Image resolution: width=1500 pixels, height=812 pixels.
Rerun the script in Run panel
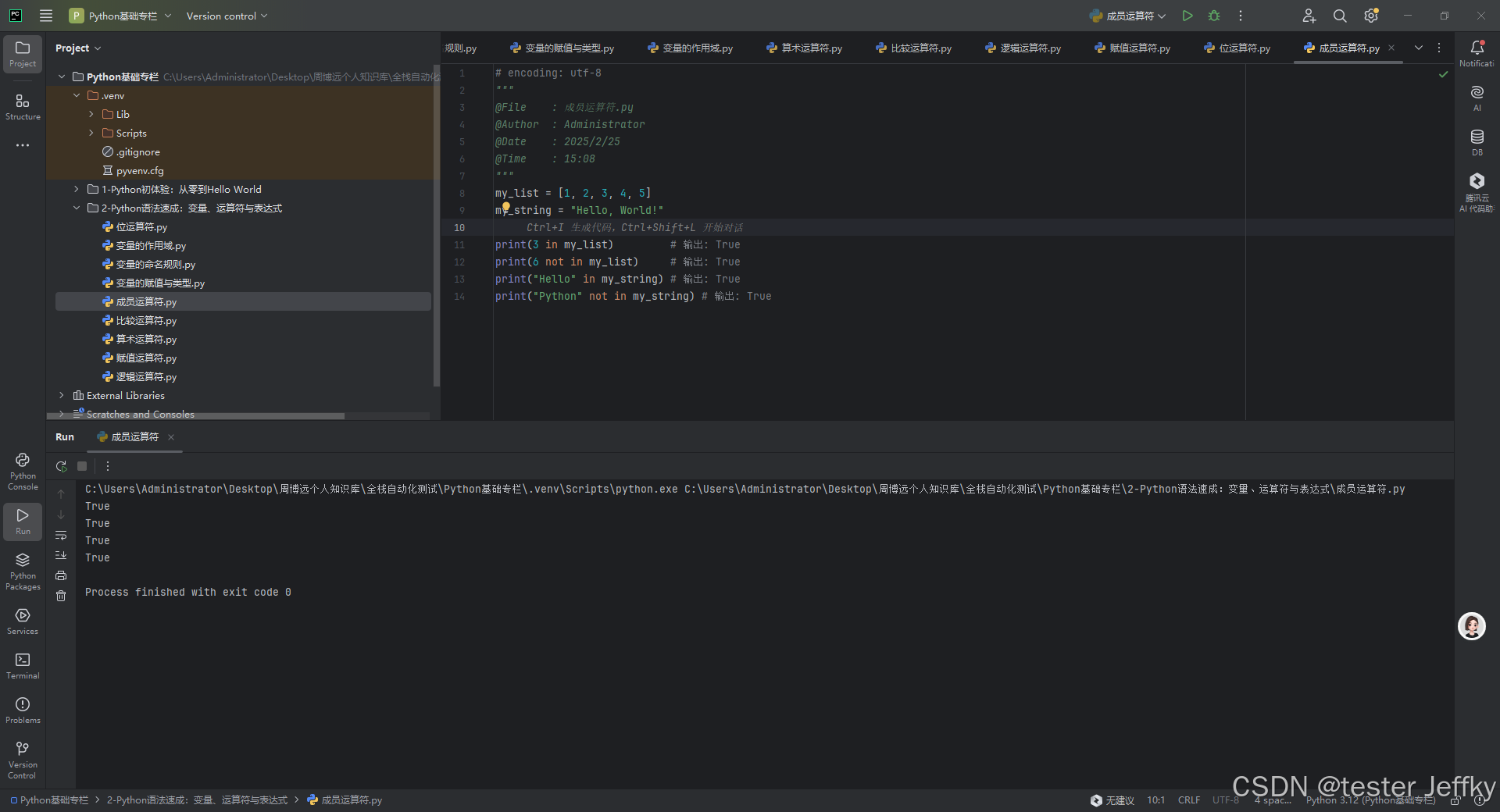tap(61, 466)
